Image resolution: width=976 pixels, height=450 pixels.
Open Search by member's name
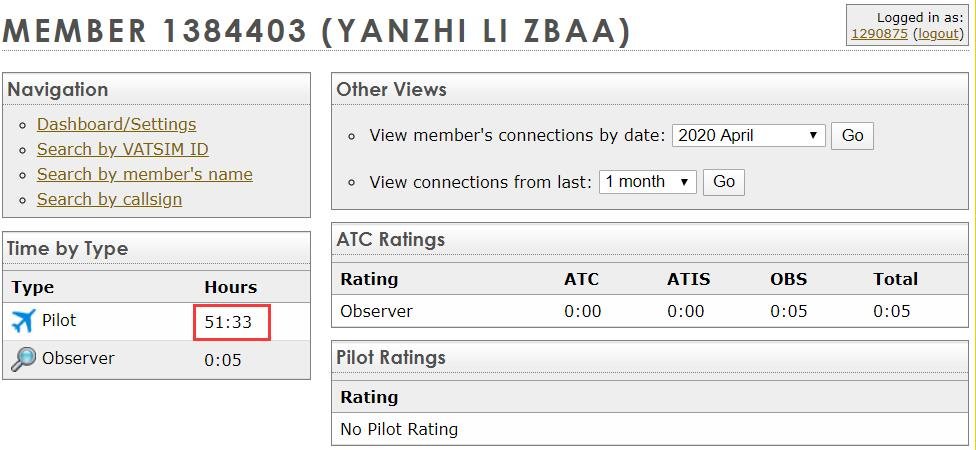click(144, 174)
